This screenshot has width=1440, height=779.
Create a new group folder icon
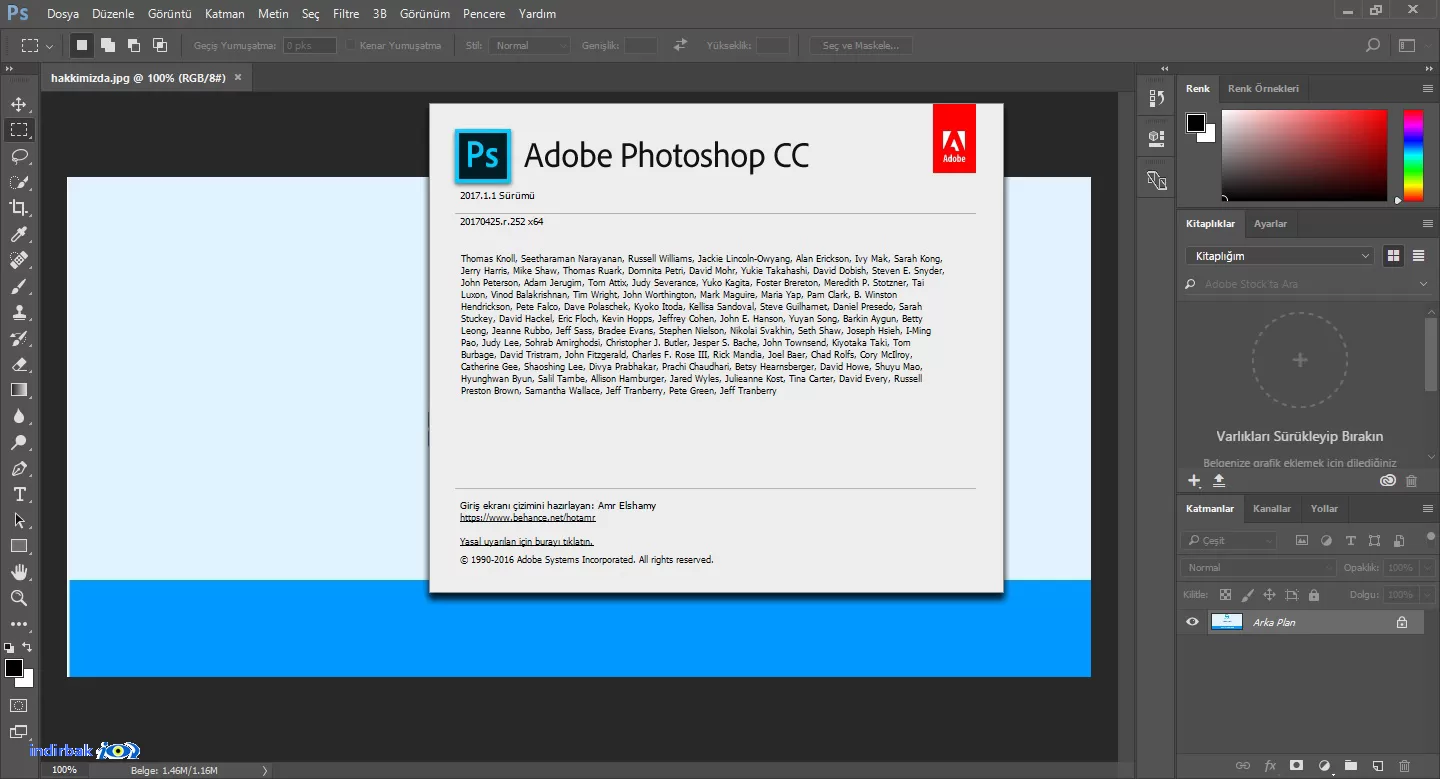[1351, 766]
